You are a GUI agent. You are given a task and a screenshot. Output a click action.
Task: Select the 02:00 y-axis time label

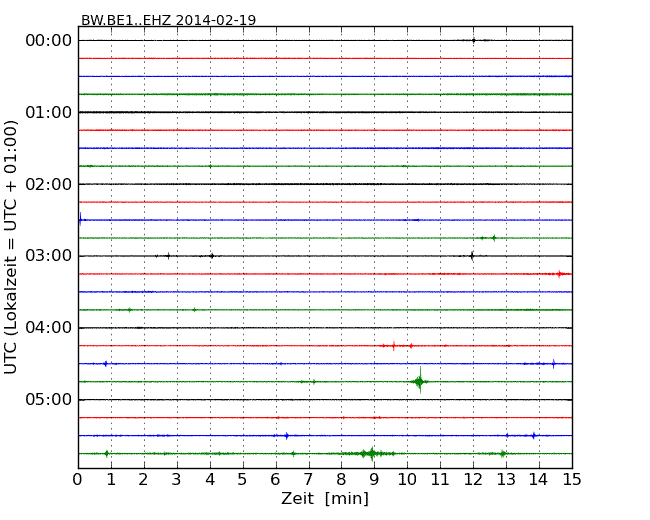(x=49, y=184)
